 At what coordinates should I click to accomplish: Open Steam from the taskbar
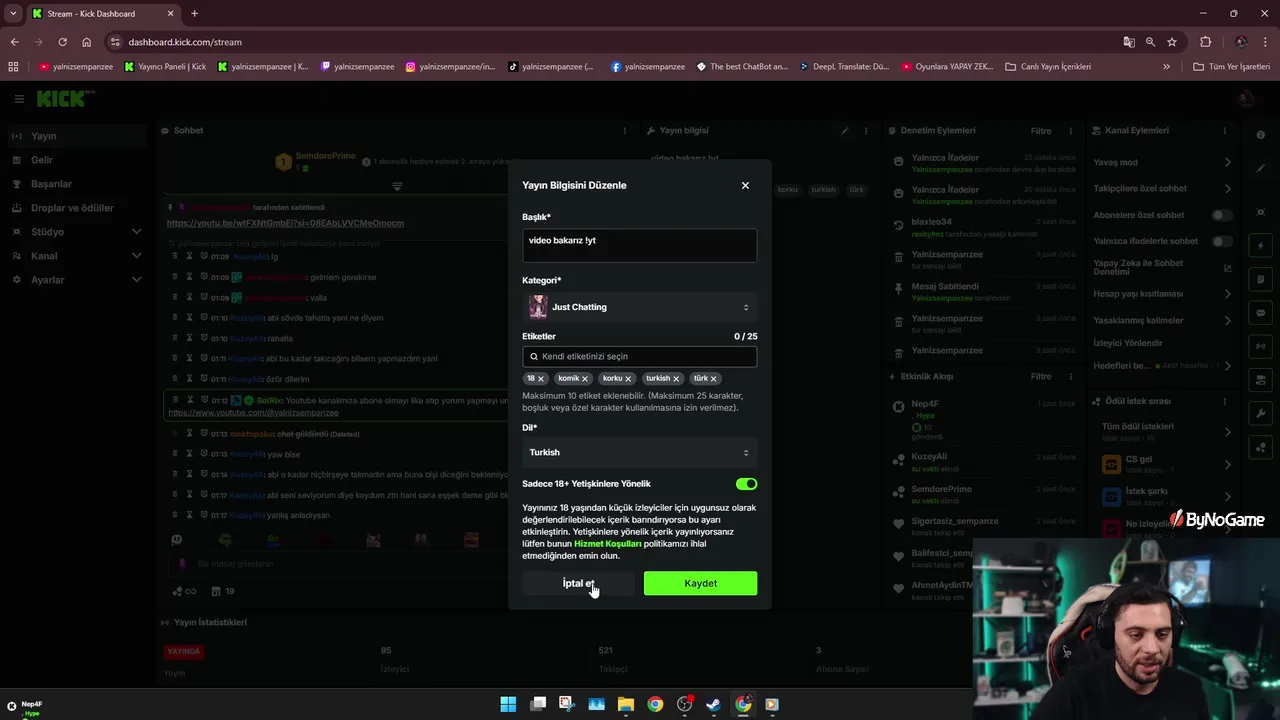pos(713,704)
